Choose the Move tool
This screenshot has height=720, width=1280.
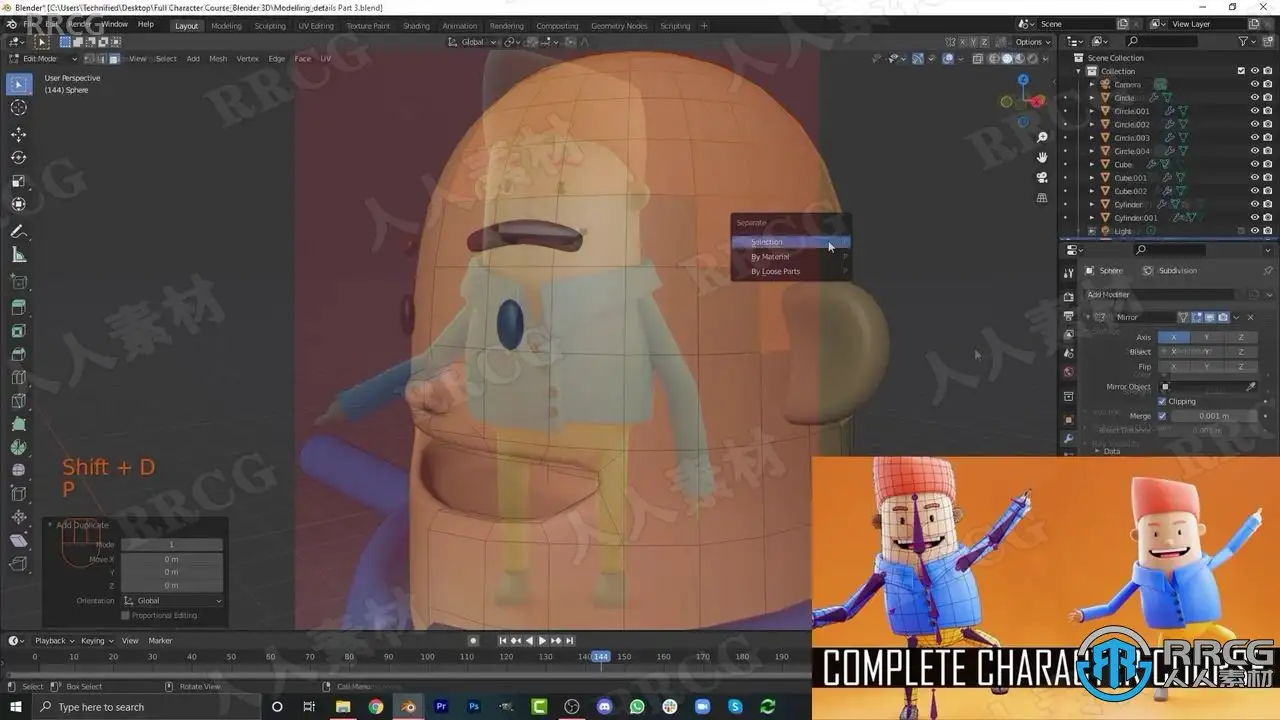tap(19, 134)
